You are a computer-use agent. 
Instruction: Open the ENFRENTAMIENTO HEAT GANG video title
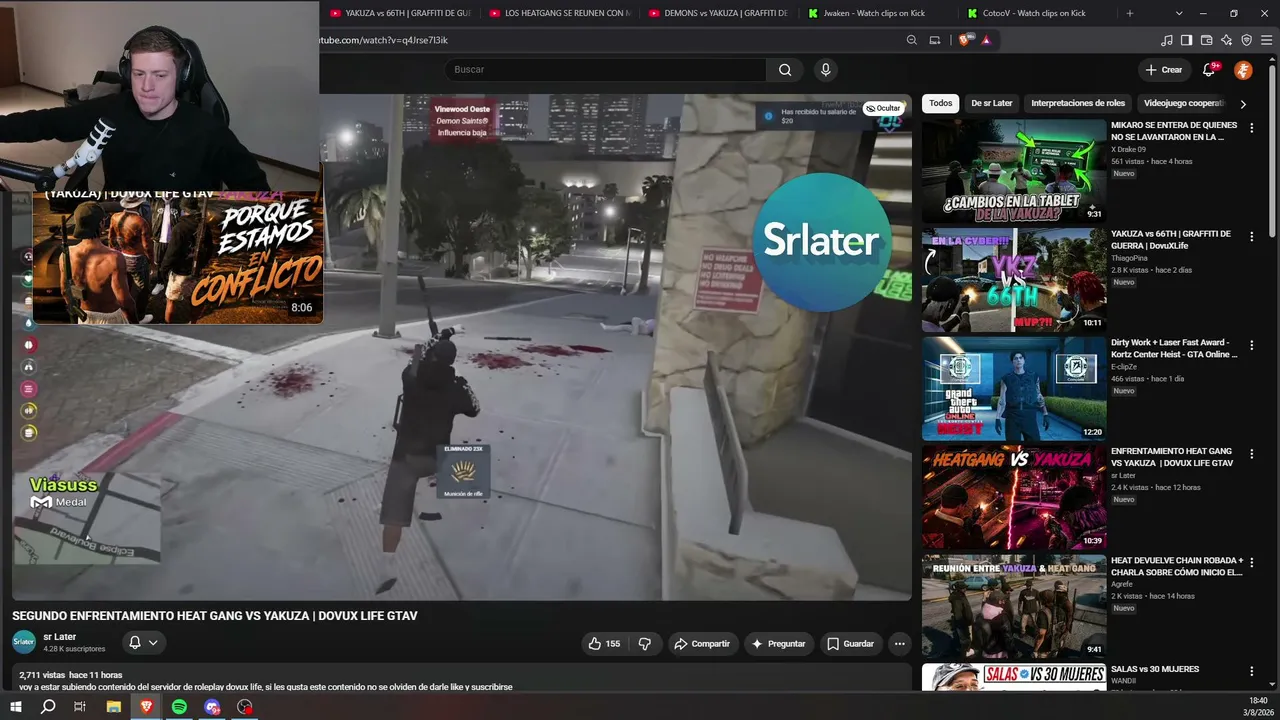pos(1172,457)
